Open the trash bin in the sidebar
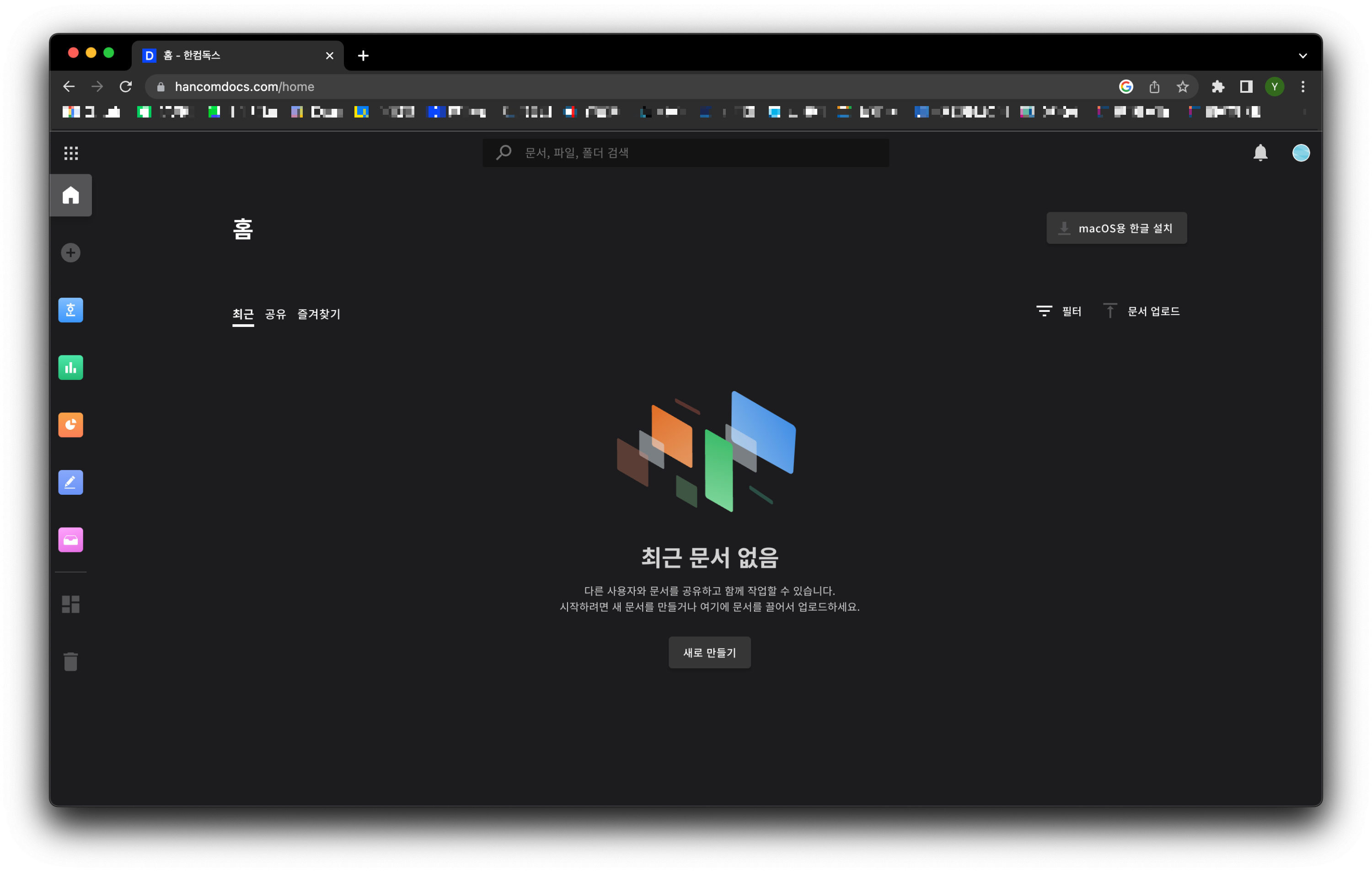 (70, 662)
